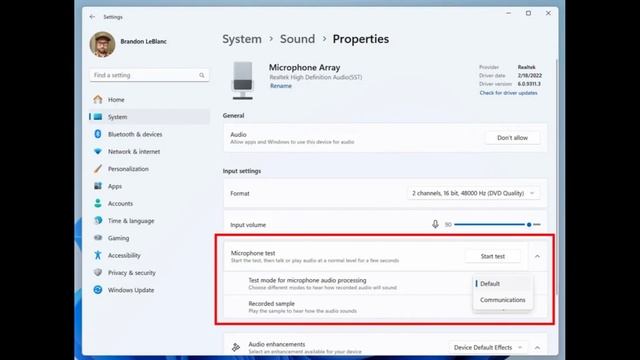
Task: Open Network & internet settings
Action: (x=149, y=151)
